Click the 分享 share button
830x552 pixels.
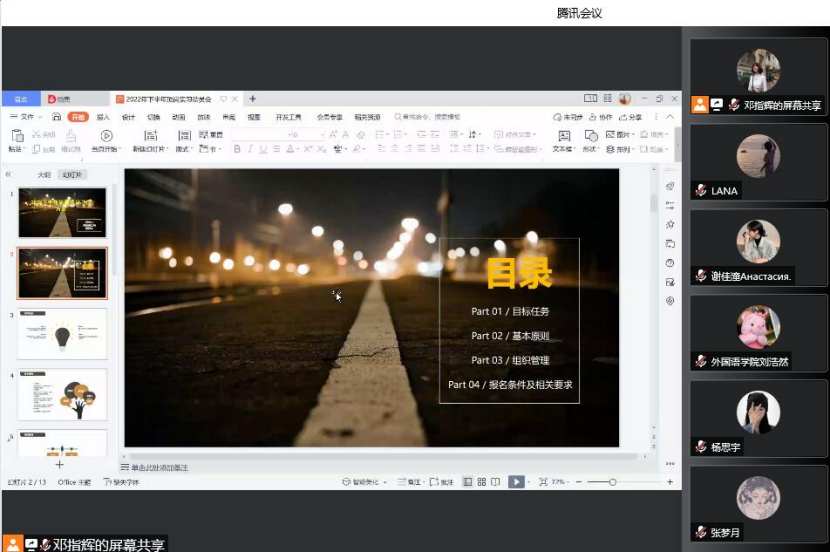click(x=630, y=117)
